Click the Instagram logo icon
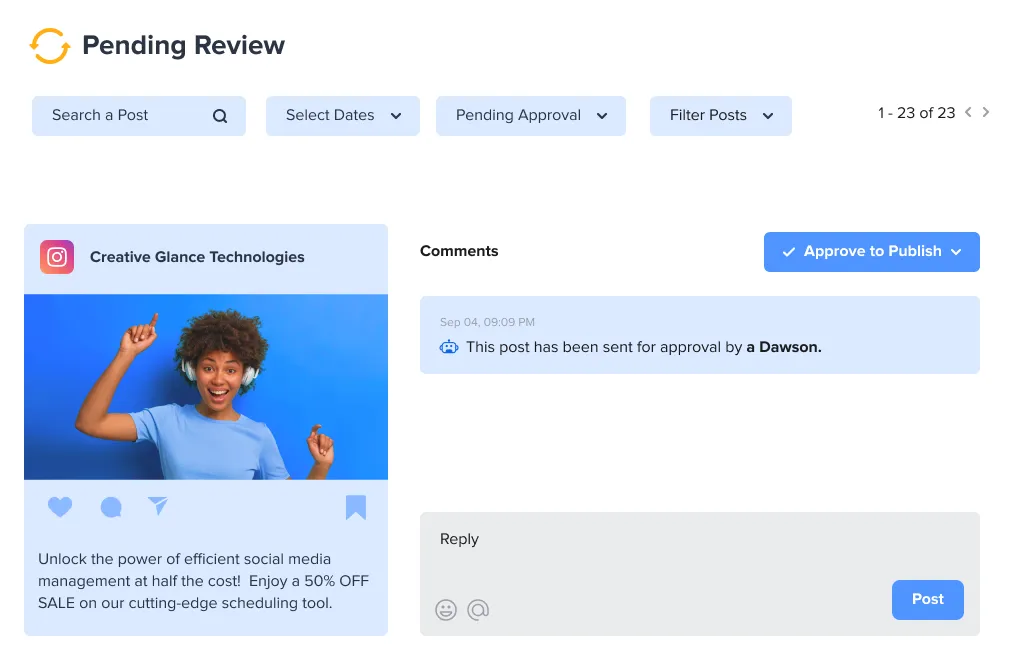The height and width of the screenshot is (660, 1012). tap(57, 257)
